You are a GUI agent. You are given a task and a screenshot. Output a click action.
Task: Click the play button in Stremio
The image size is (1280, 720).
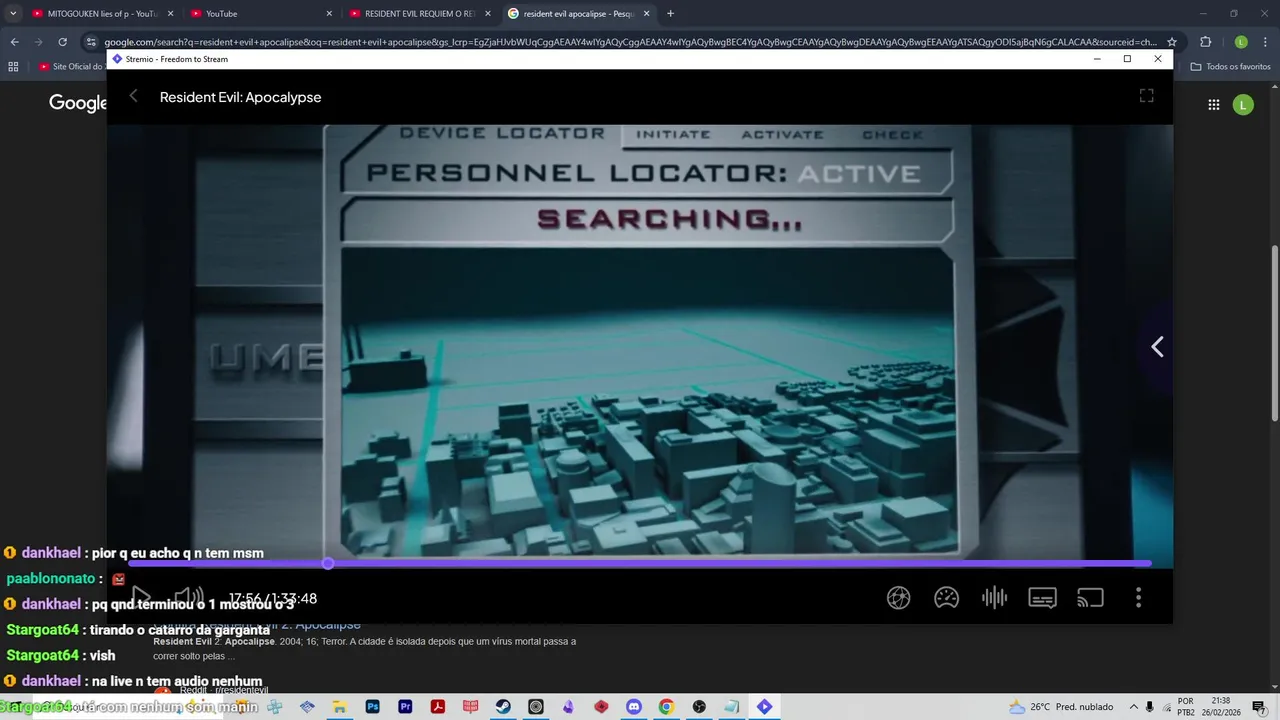click(142, 598)
